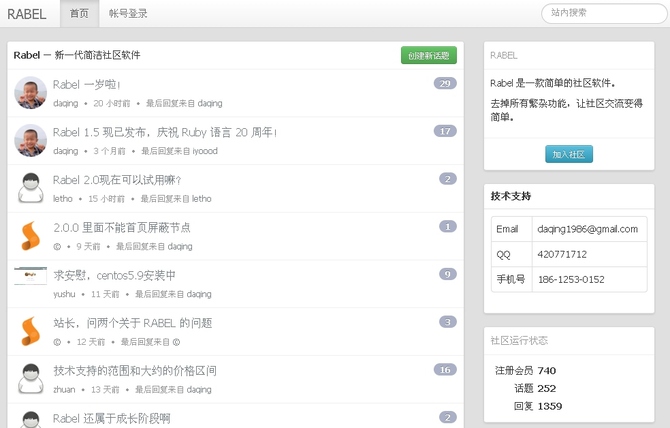Click reply badge 2 on 'Rabel 2.0现在可以试用嘛'
The height and width of the screenshot is (428, 670).
click(x=447, y=179)
